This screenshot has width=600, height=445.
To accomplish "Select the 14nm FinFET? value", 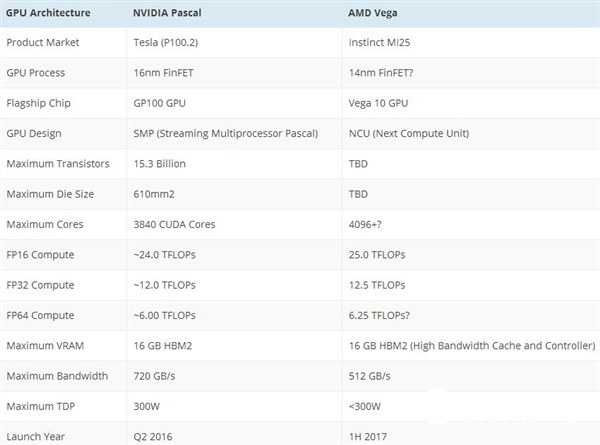I will (x=381, y=73).
